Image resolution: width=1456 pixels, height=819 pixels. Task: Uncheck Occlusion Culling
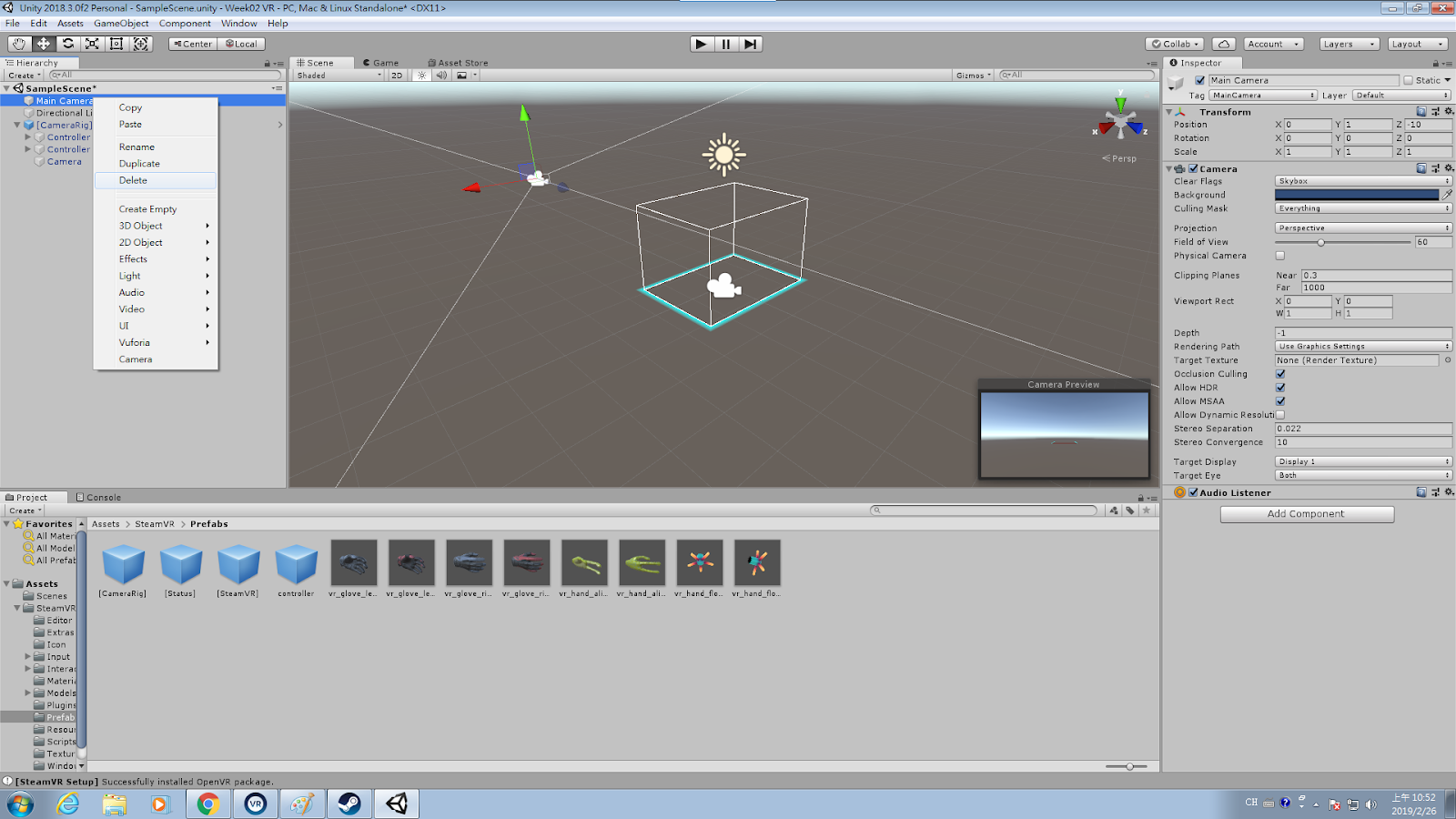point(1280,374)
